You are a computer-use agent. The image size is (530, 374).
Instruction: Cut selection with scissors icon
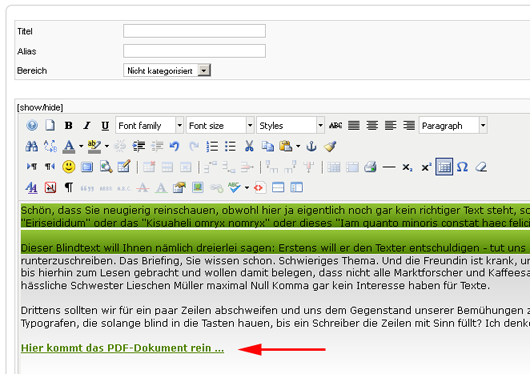pos(249,146)
